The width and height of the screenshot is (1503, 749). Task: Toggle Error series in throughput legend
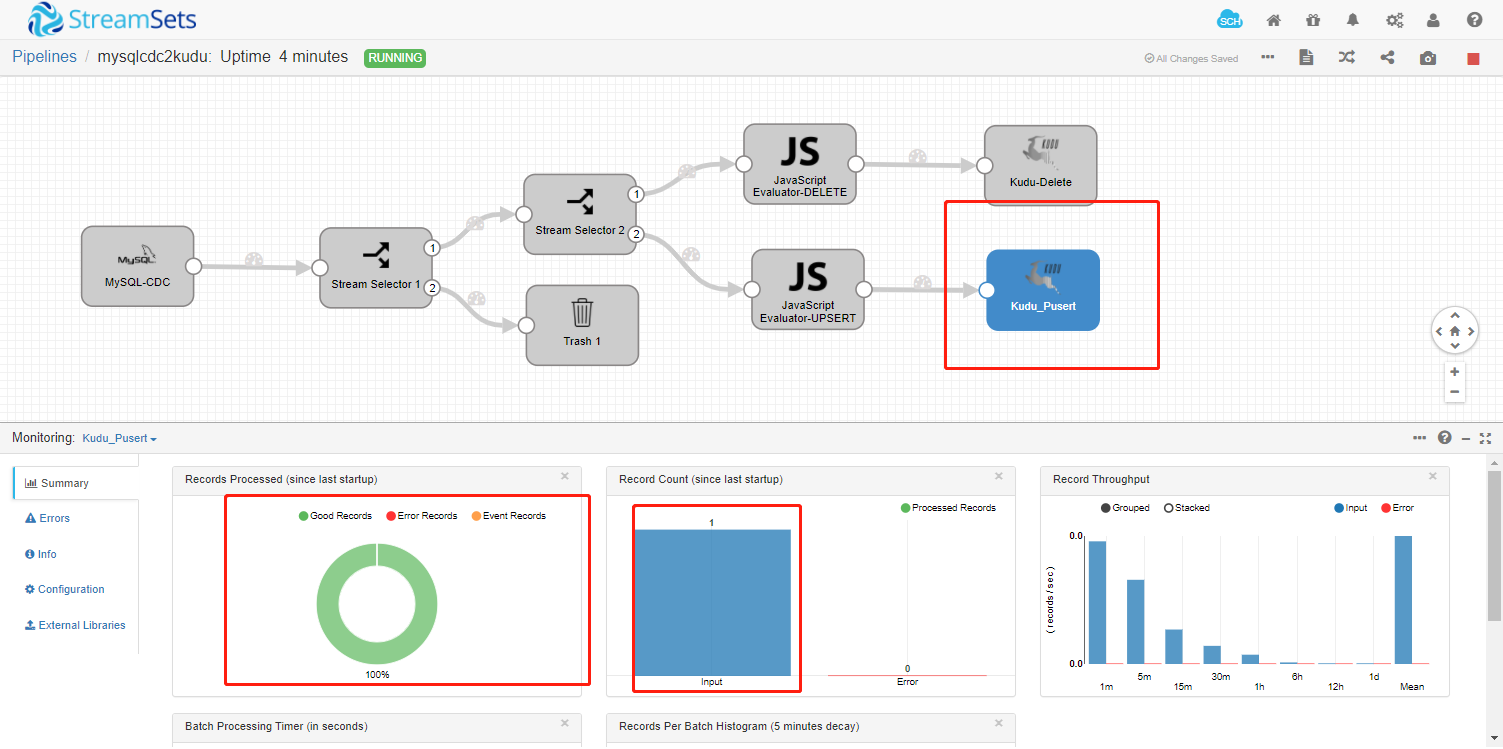click(1397, 508)
